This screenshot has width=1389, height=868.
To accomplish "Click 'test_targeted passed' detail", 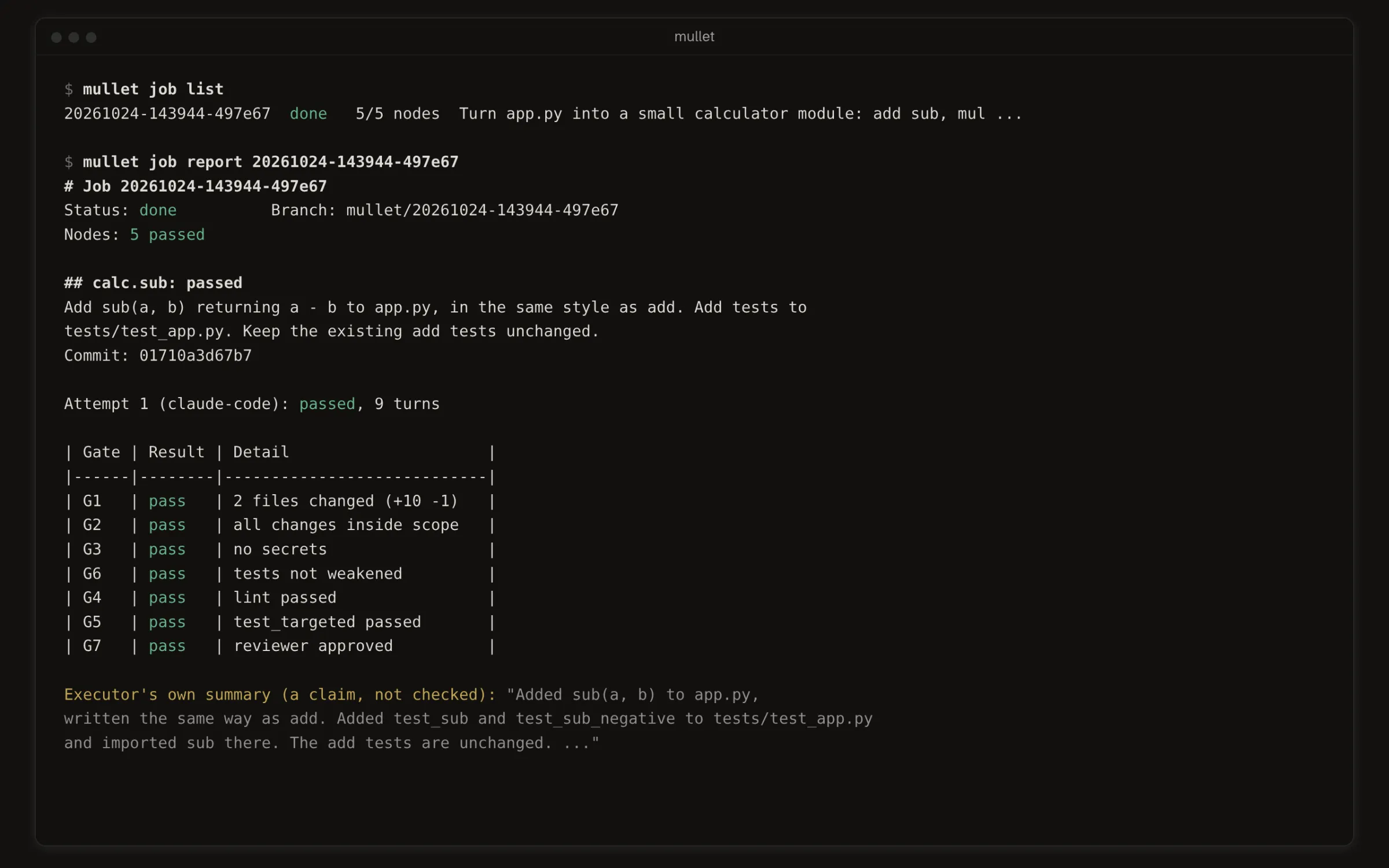I will (x=327, y=622).
